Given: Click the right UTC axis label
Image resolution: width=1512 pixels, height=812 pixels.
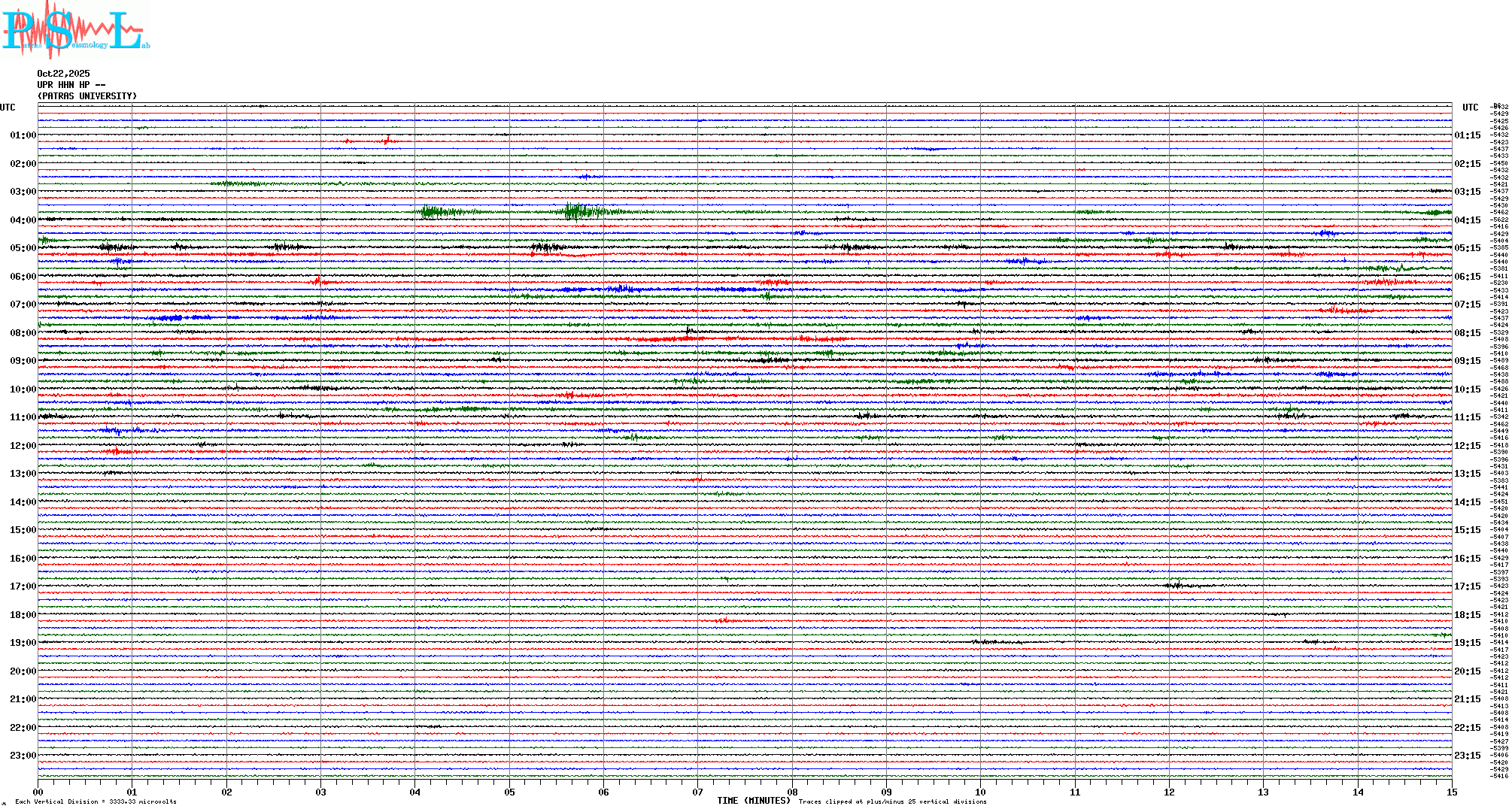Looking at the screenshot, I should [1470, 108].
